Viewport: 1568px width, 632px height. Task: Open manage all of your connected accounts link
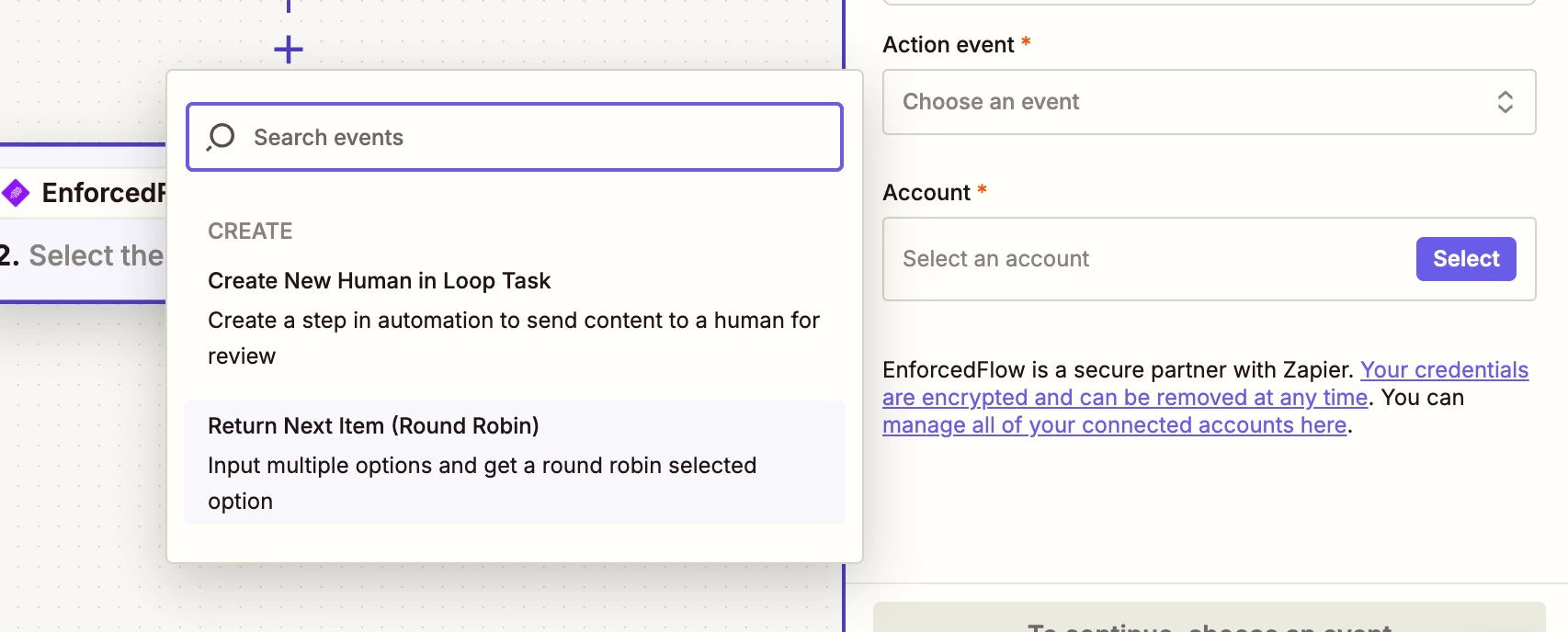(x=1114, y=425)
